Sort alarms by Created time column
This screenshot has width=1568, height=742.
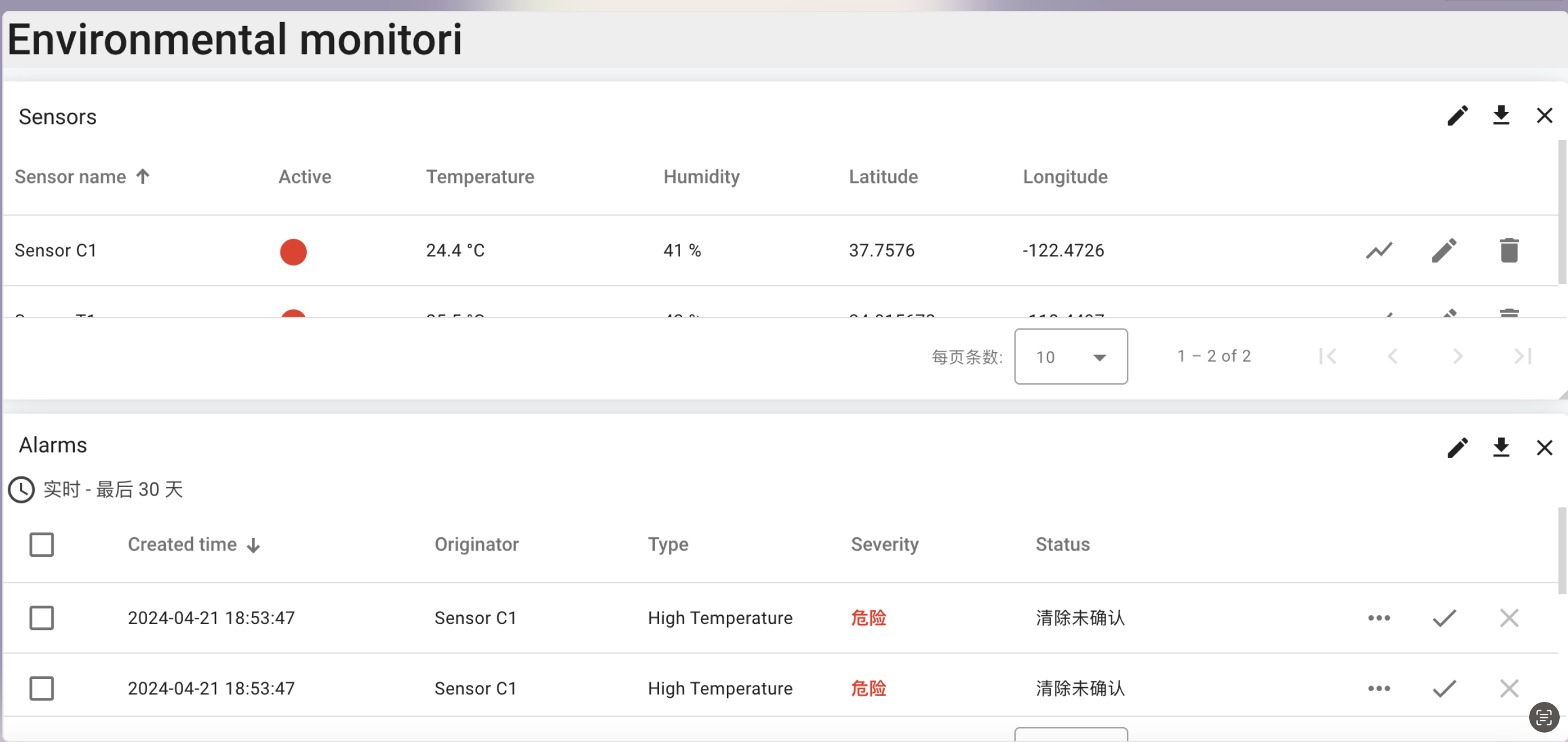(x=193, y=545)
